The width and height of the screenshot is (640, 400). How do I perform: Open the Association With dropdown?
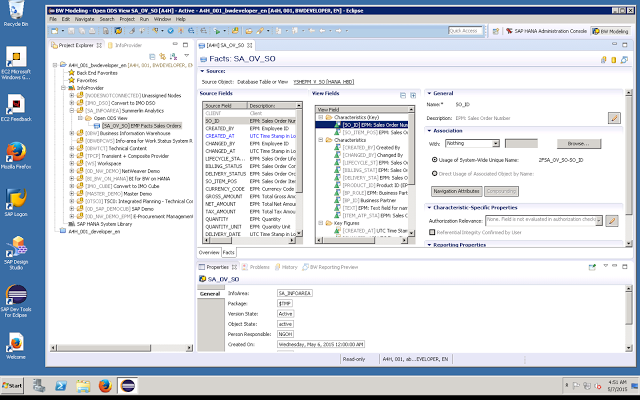click(496, 144)
